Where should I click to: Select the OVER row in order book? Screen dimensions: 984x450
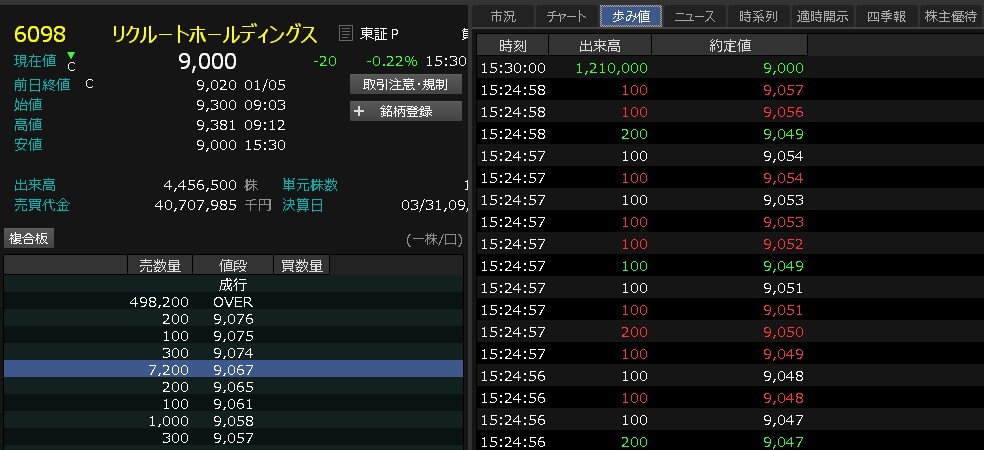click(233, 301)
